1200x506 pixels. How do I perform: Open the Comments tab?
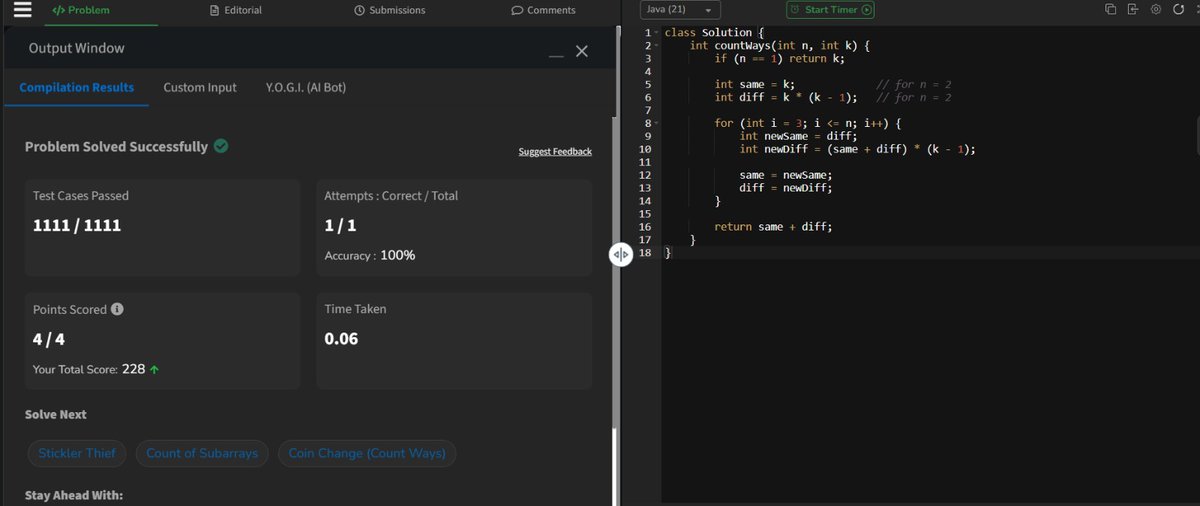tap(543, 10)
